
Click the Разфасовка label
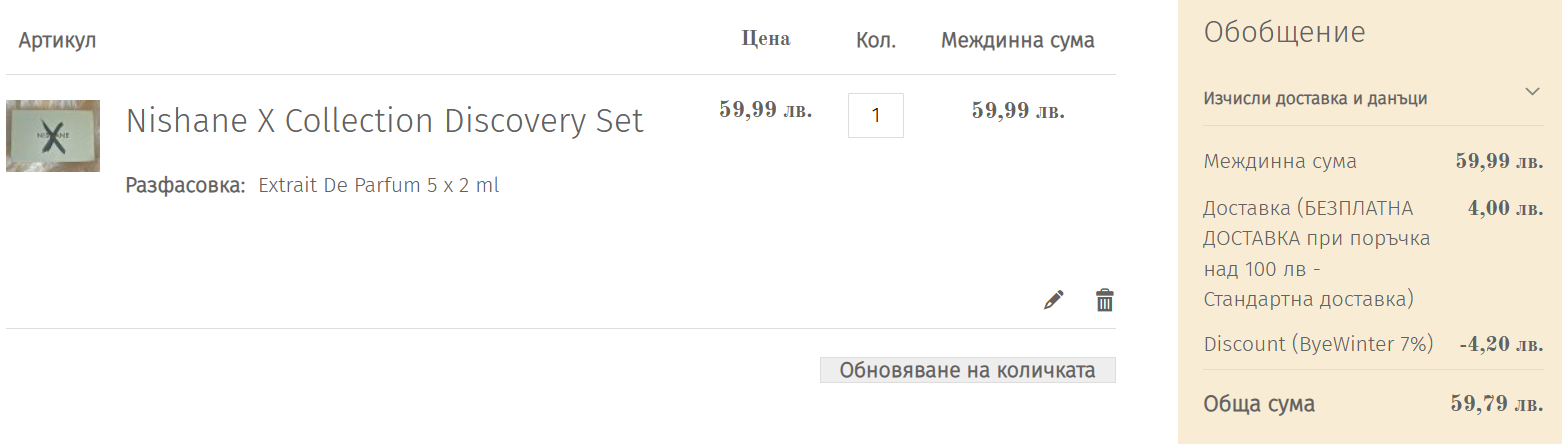click(x=185, y=185)
